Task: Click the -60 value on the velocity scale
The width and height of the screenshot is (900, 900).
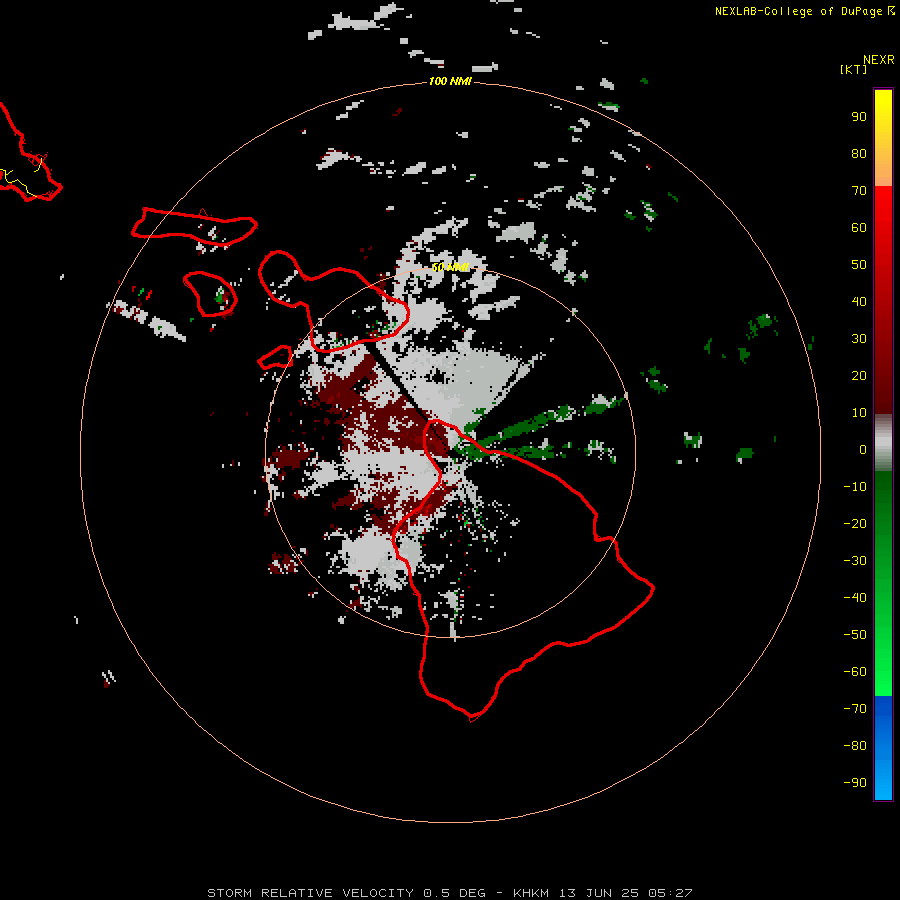Action: coord(855,672)
